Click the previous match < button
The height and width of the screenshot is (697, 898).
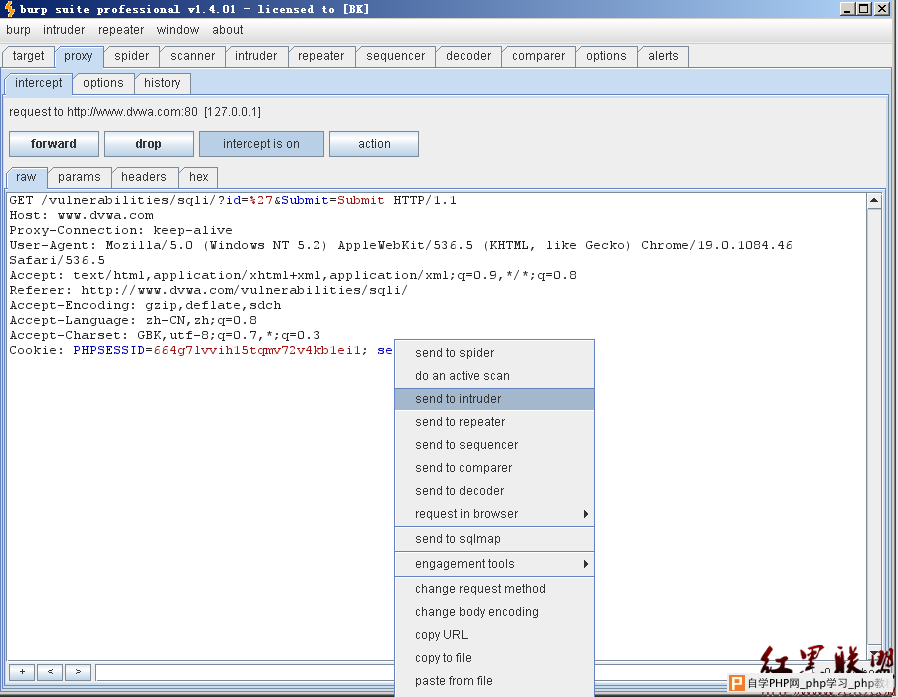[50, 672]
